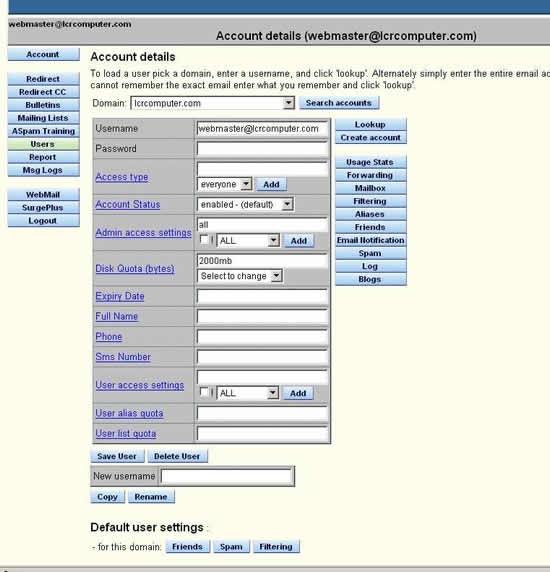Open Msg Logs in the sidebar

[43, 170]
